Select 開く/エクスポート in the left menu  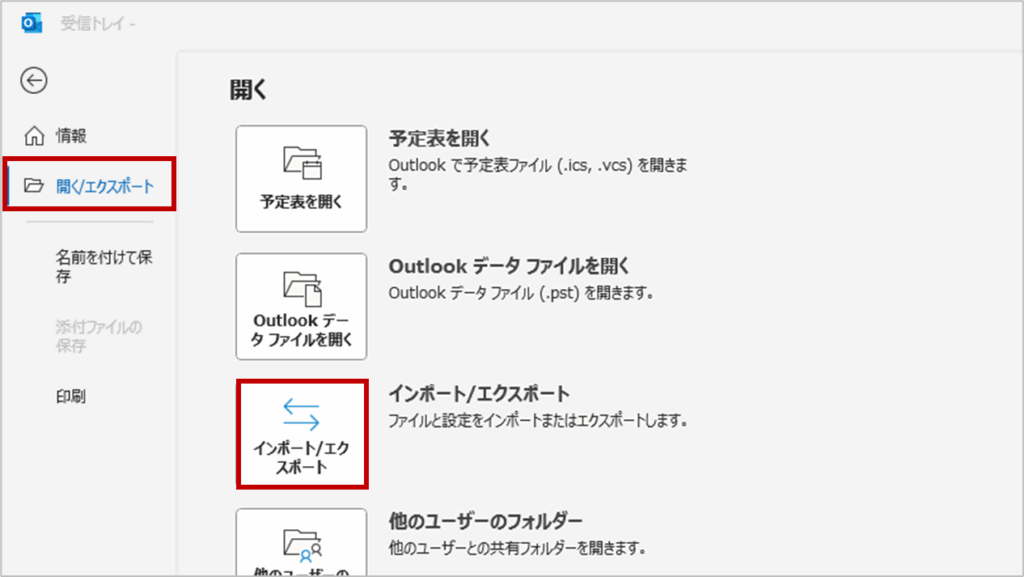(x=104, y=185)
